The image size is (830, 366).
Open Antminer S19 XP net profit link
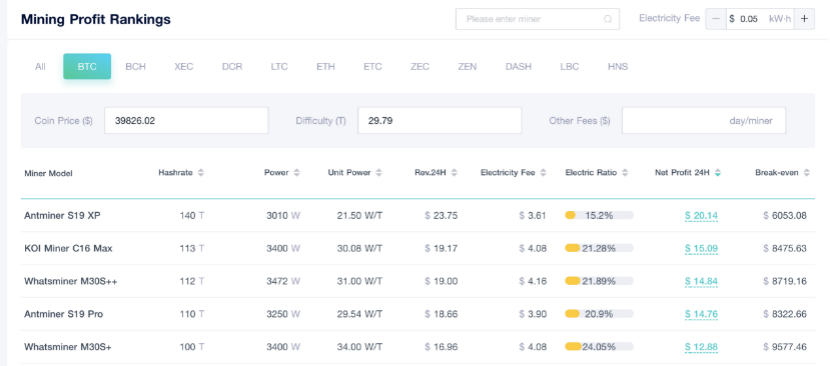point(701,216)
